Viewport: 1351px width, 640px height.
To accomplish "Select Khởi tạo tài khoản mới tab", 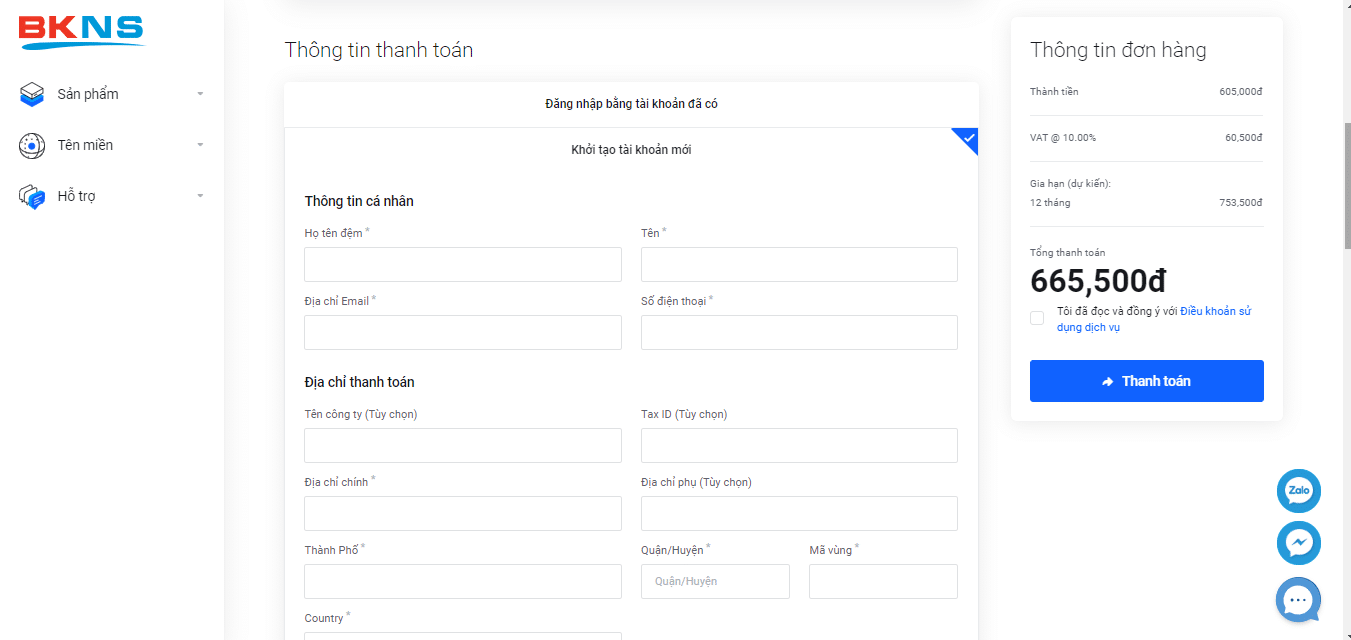I will [631, 150].
